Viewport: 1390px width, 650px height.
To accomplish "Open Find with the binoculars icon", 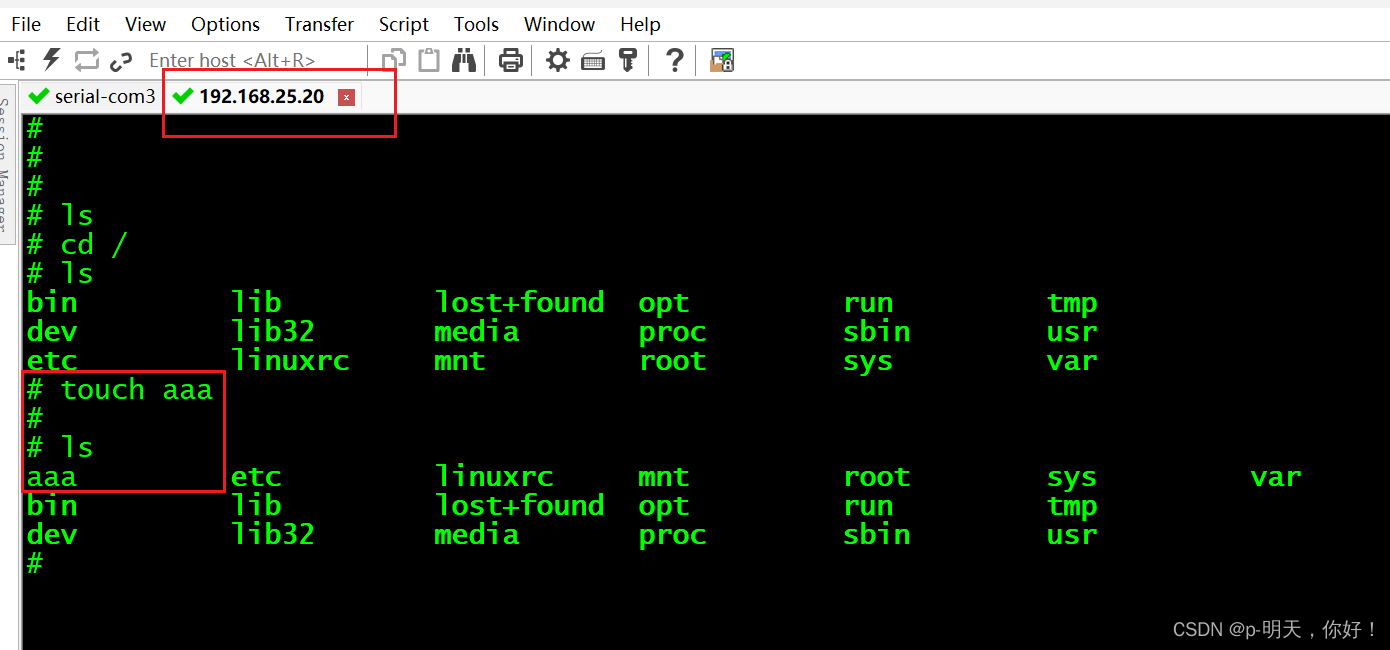I will point(465,60).
